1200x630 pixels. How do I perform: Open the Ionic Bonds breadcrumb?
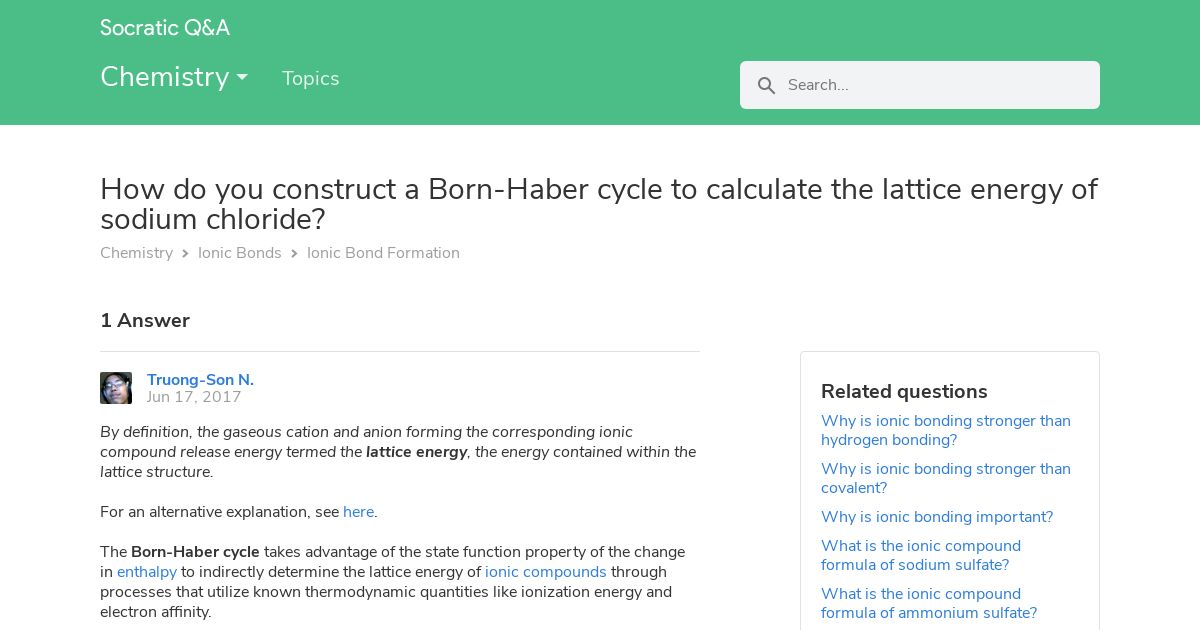point(240,253)
